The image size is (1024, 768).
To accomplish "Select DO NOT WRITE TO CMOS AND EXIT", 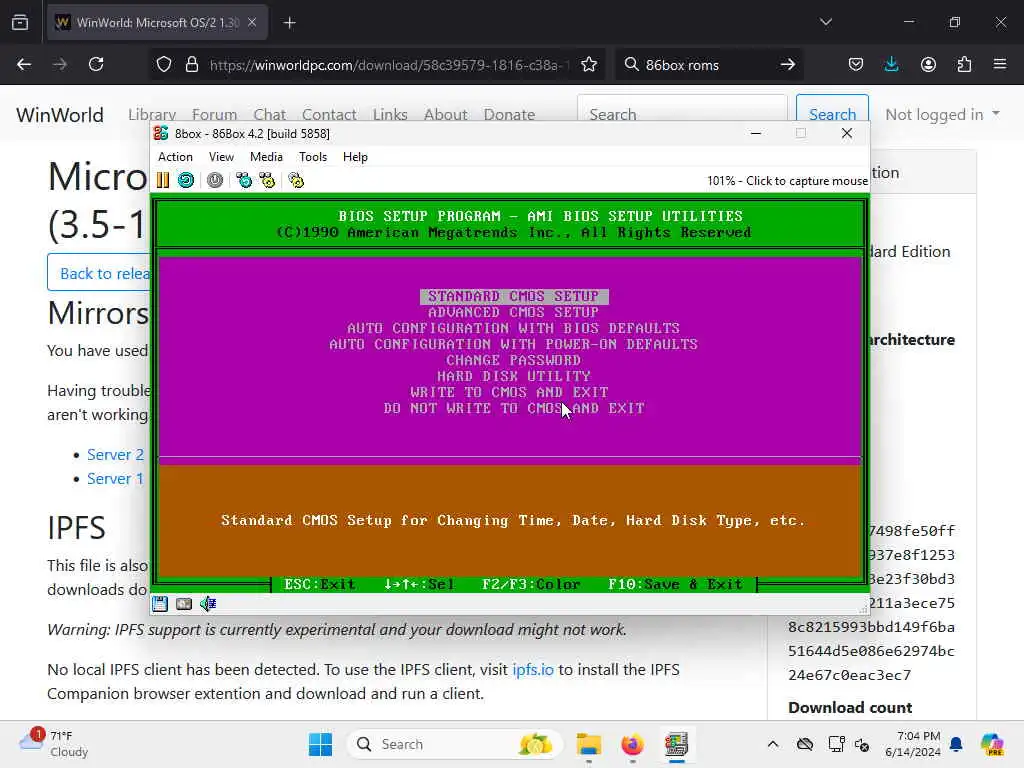I will click(514, 408).
